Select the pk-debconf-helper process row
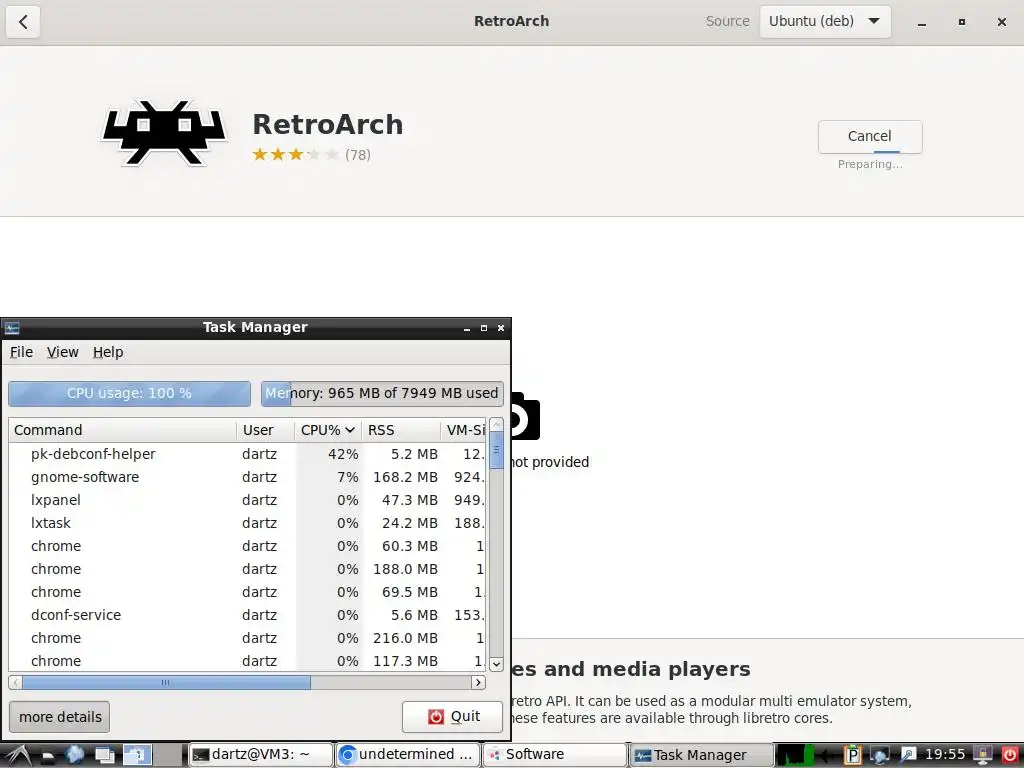The height and width of the screenshot is (768, 1024). pyautogui.click(x=248, y=454)
